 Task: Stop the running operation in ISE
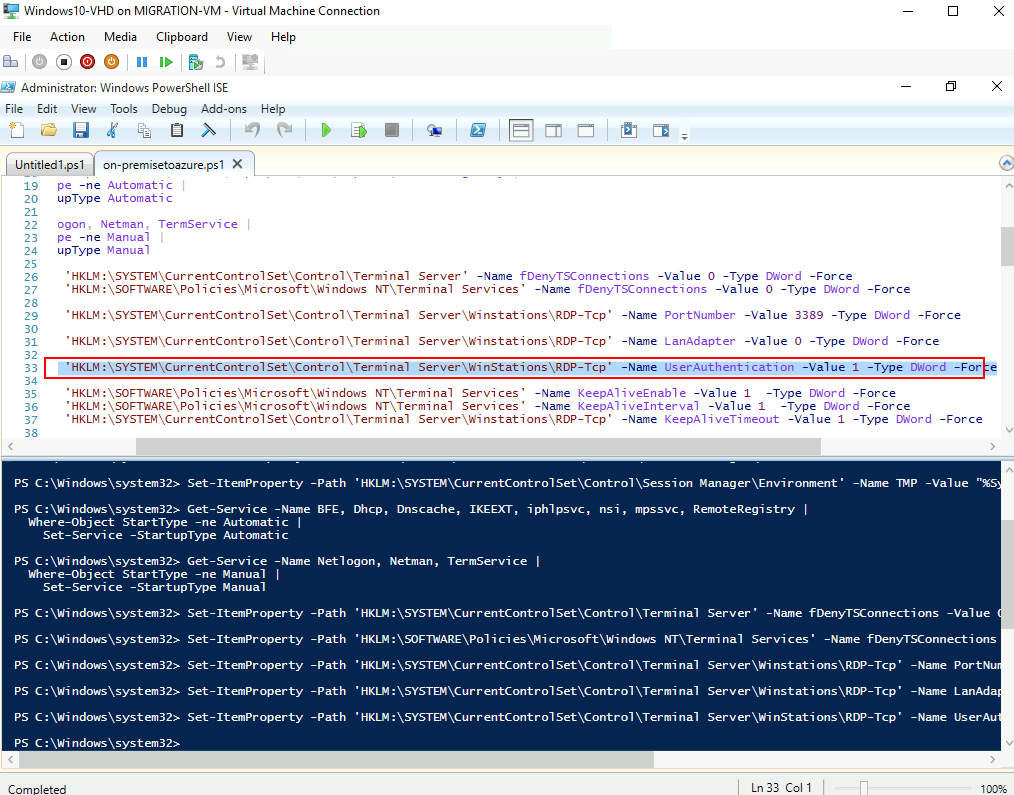[391, 130]
